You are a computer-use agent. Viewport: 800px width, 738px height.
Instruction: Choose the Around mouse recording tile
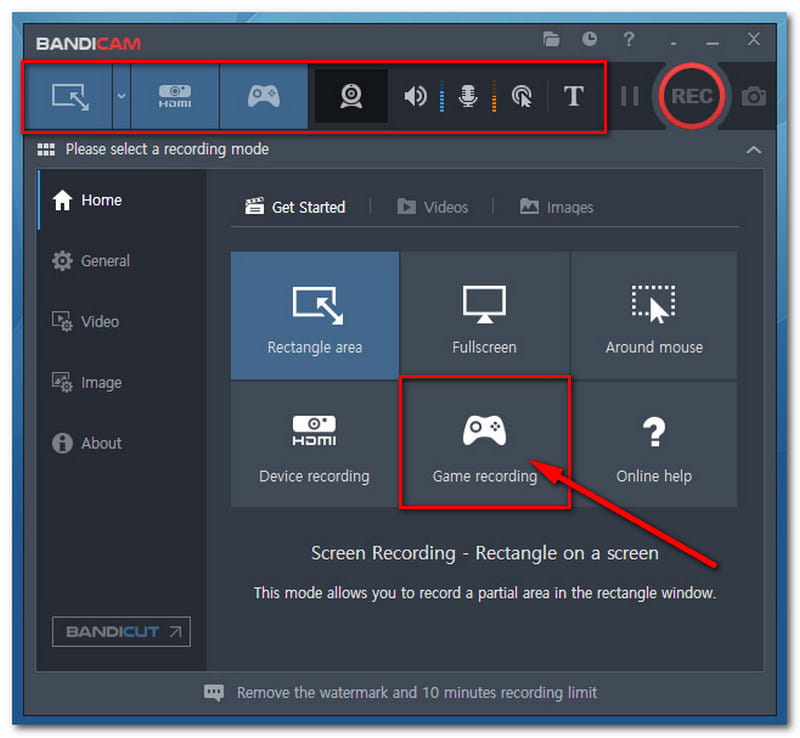[x=654, y=315]
